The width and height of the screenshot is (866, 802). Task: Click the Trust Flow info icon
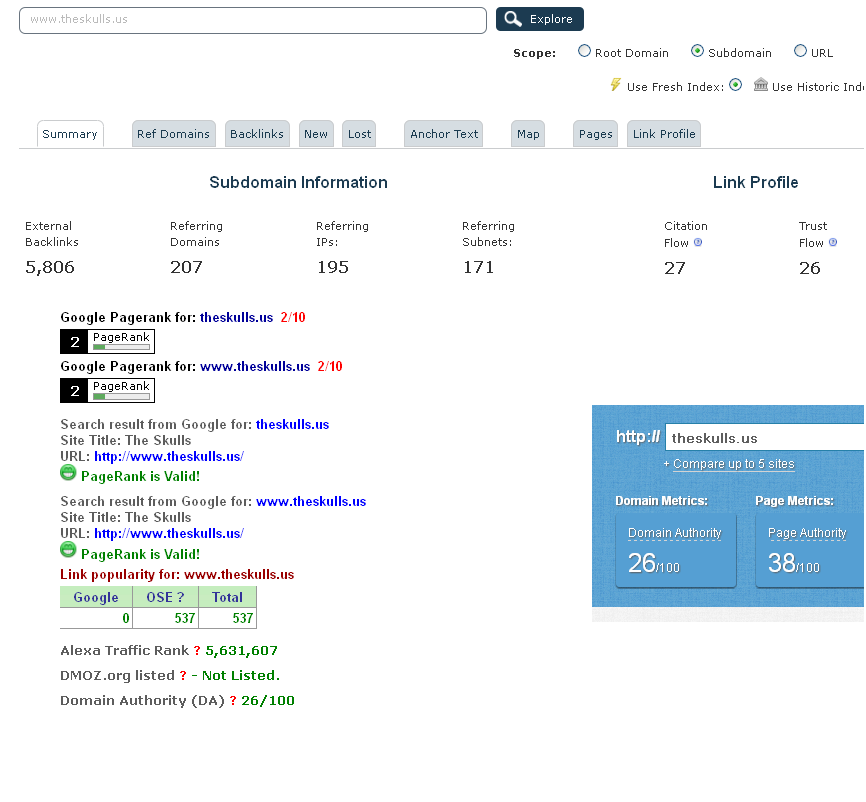pyautogui.click(x=833, y=242)
